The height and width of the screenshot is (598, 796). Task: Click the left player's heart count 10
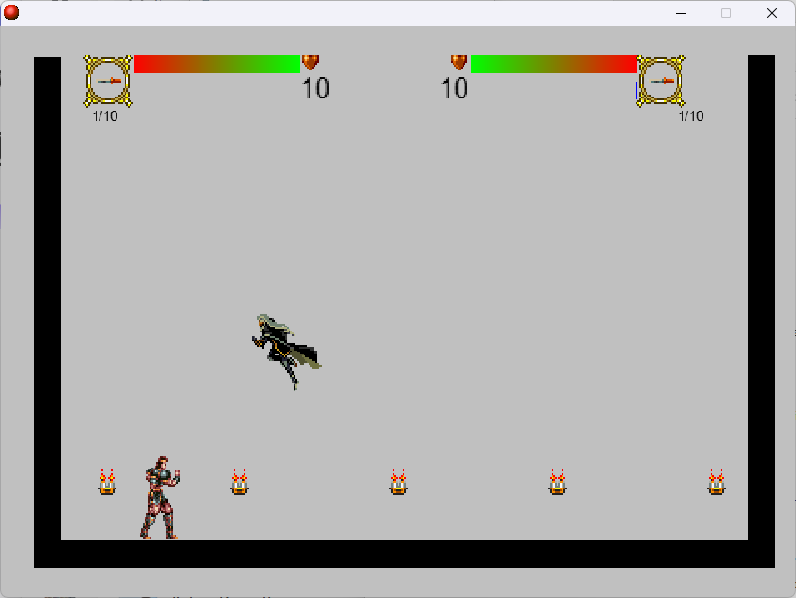pyautogui.click(x=315, y=89)
